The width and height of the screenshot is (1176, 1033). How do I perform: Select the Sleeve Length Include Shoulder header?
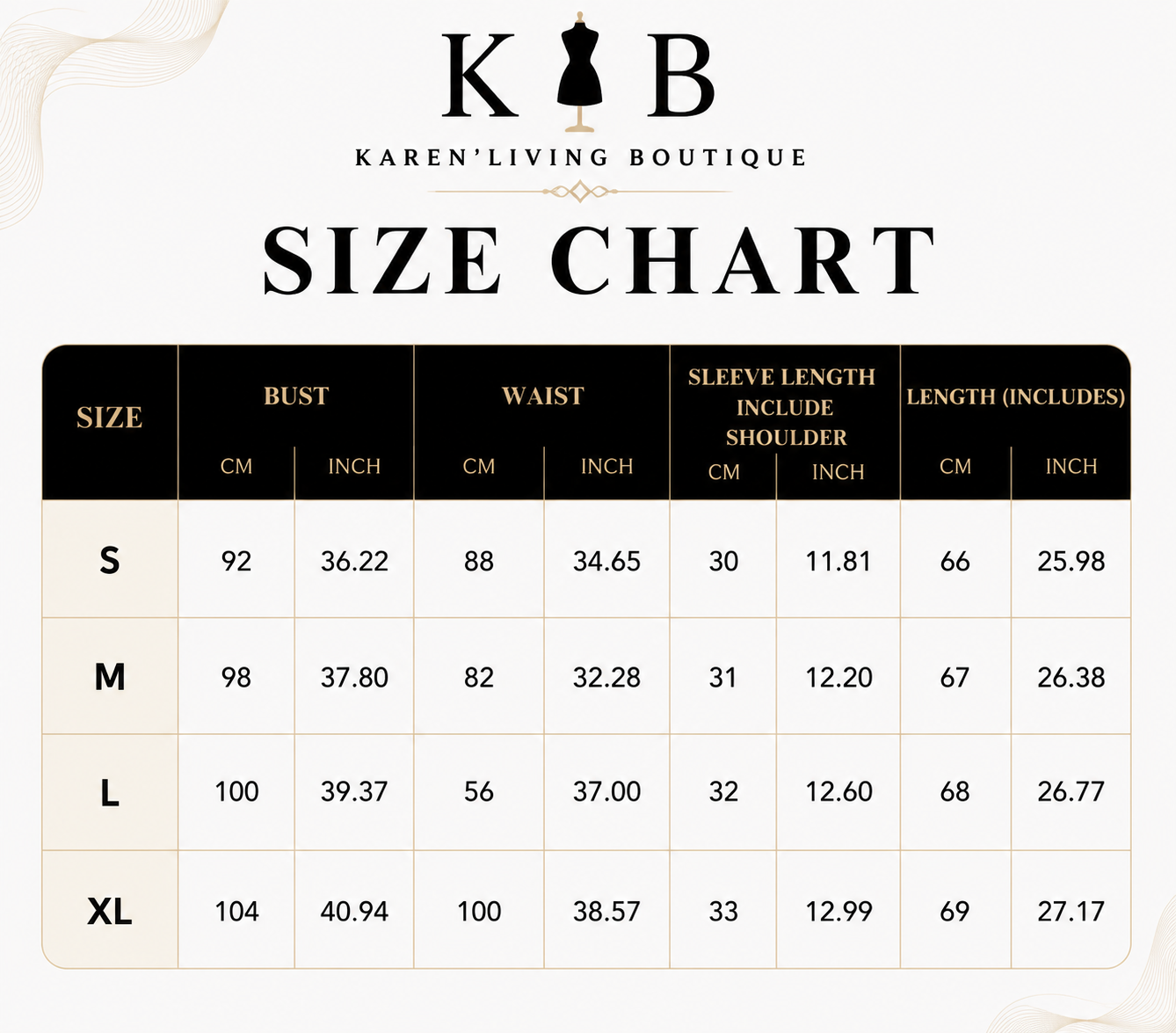(782, 407)
